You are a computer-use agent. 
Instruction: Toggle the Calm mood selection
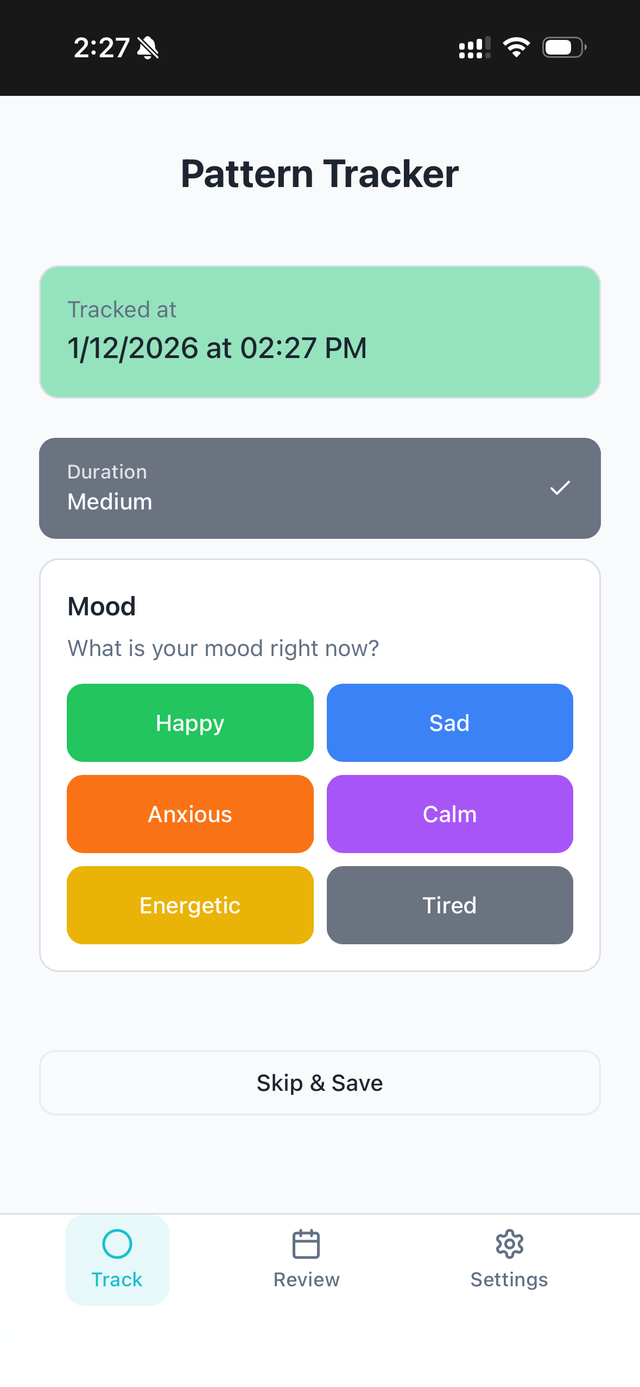[x=449, y=814]
